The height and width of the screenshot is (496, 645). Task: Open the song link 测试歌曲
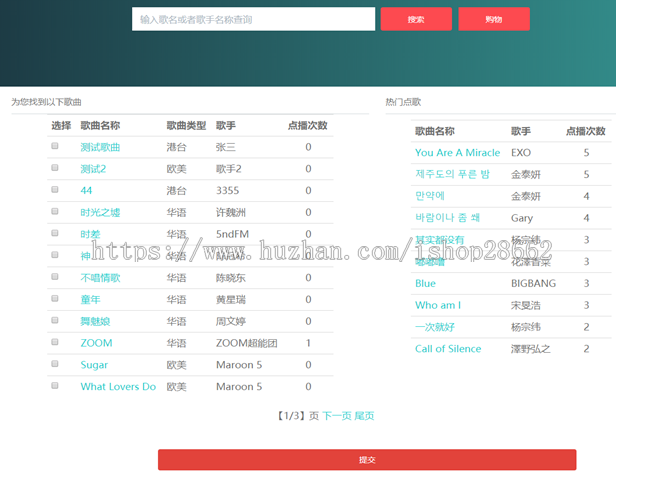(100, 147)
